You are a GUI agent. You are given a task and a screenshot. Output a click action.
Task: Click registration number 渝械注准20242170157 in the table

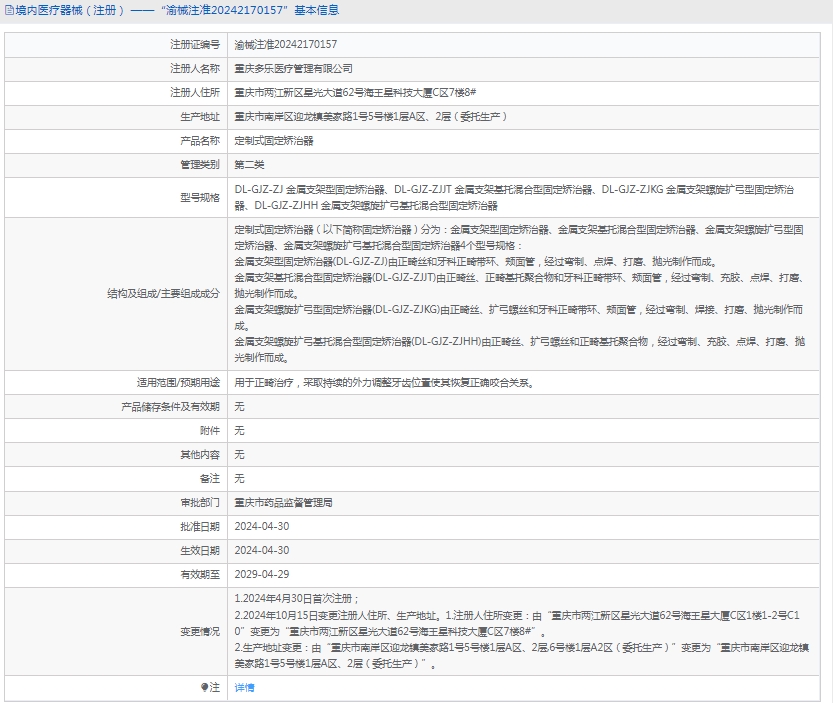coord(285,45)
